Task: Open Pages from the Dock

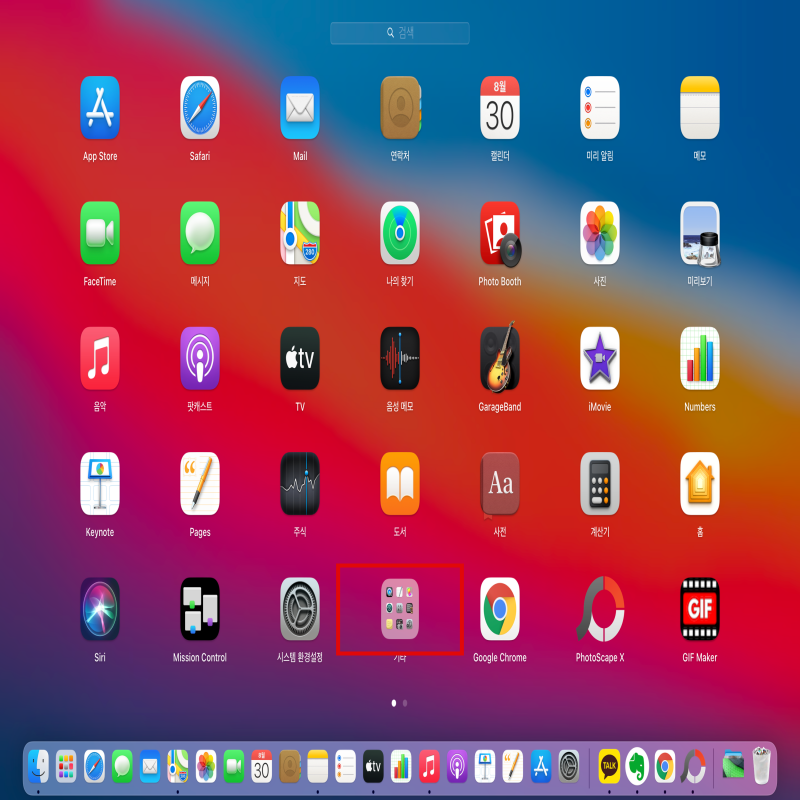Action: pos(513,766)
